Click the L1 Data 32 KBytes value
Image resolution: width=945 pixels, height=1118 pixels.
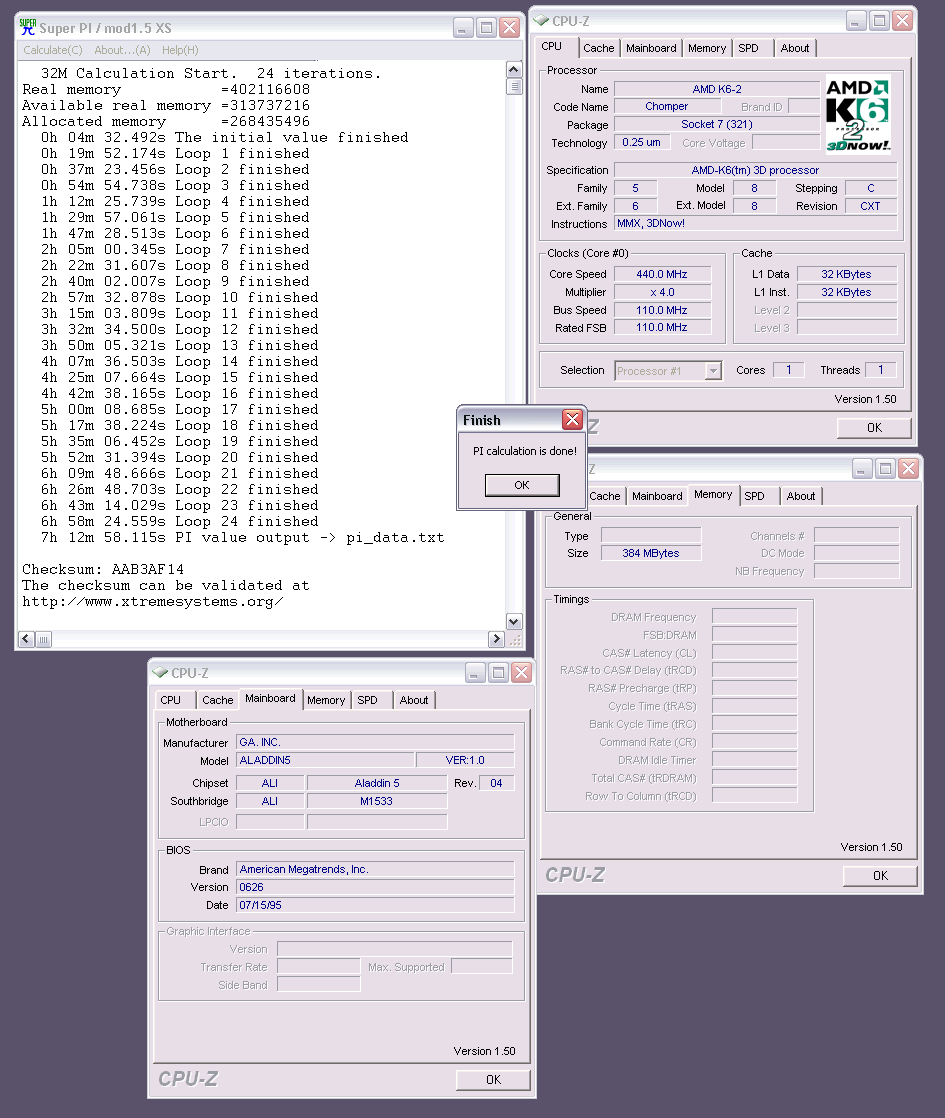pos(847,274)
